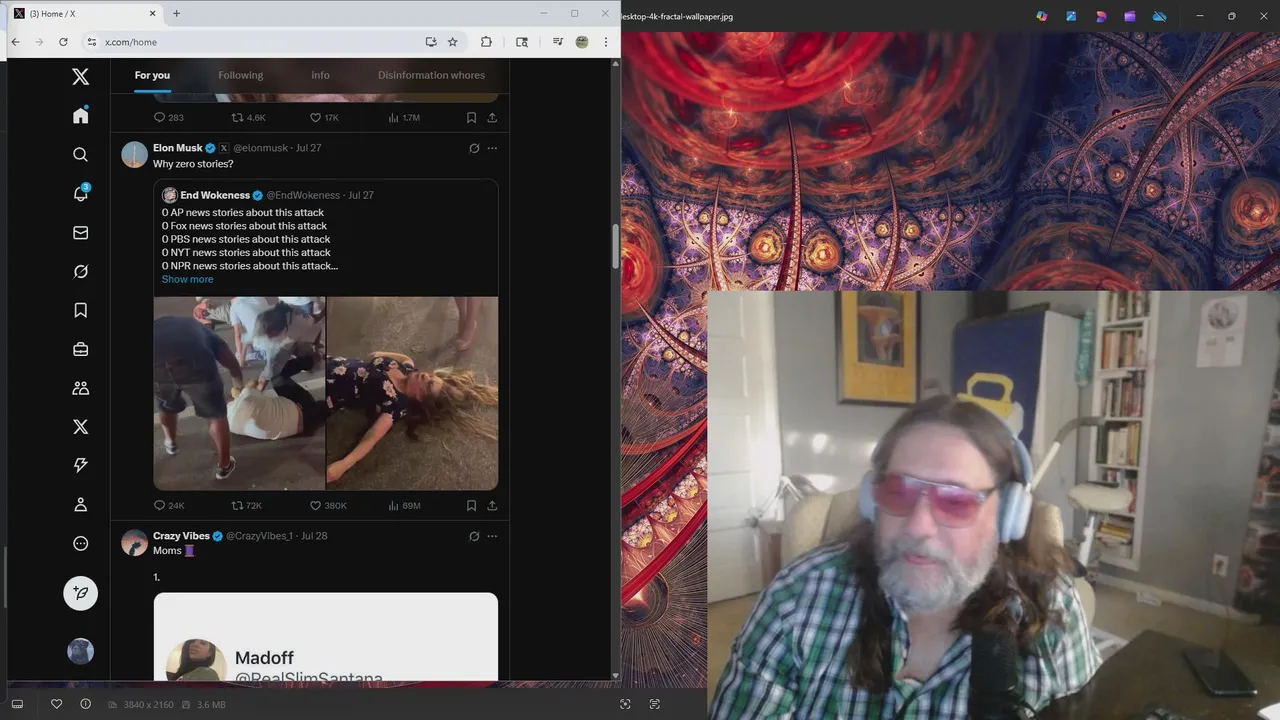Open Grok explain on Crazy Vibes post
This screenshot has height=720, width=1280.
coord(474,536)
